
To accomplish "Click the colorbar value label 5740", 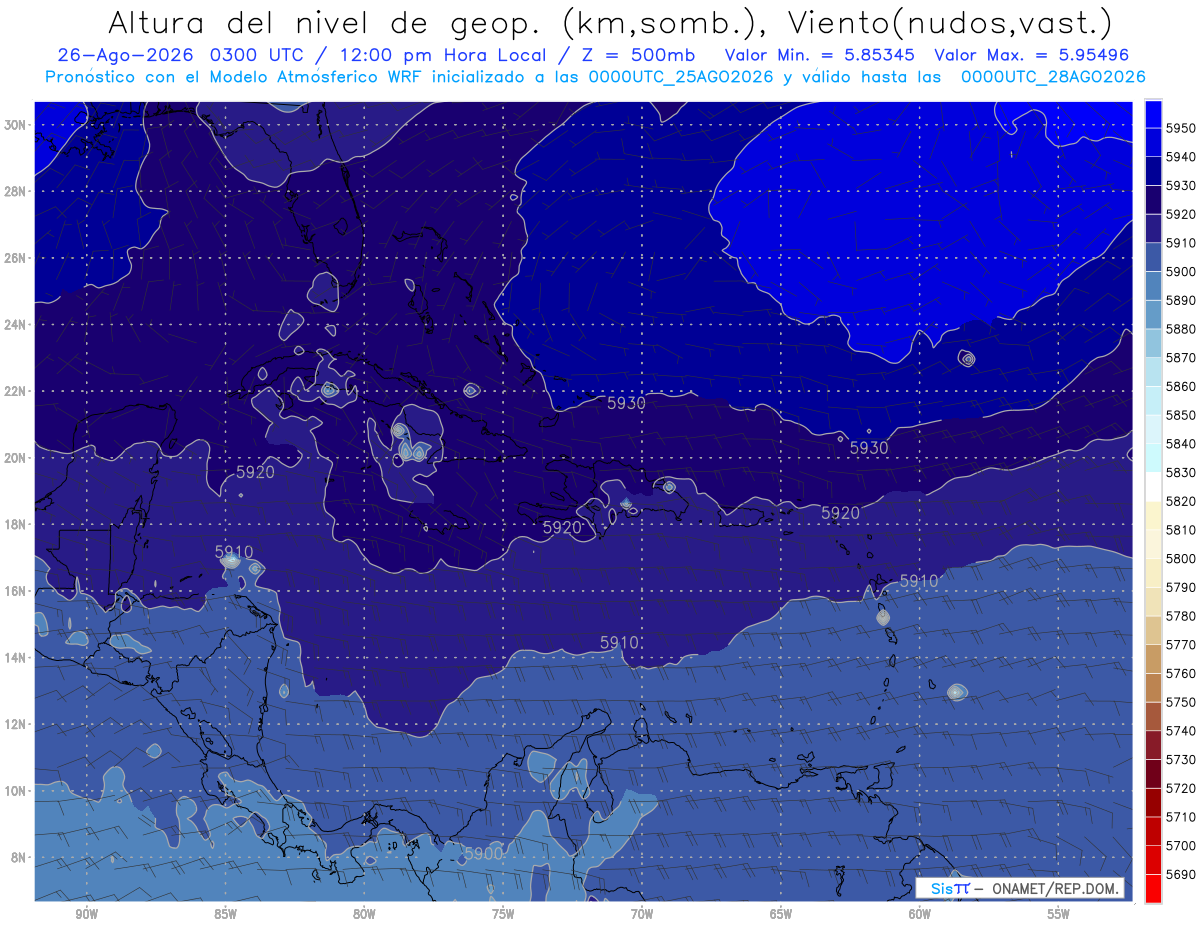I will pyautogui.click(x=1180, y=731).
